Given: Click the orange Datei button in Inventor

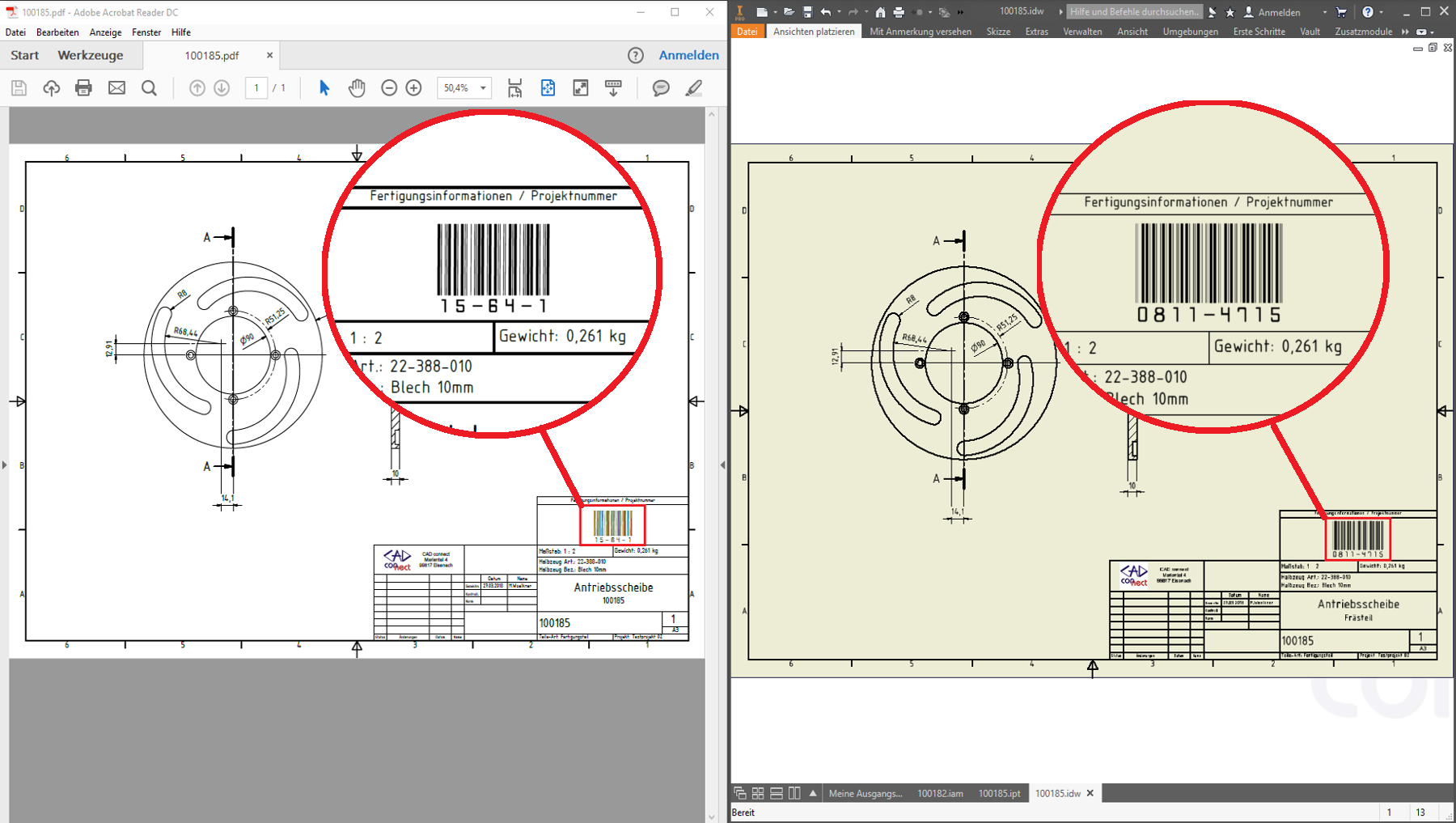Looking at the screenshot, I should (x=747, y=32).
